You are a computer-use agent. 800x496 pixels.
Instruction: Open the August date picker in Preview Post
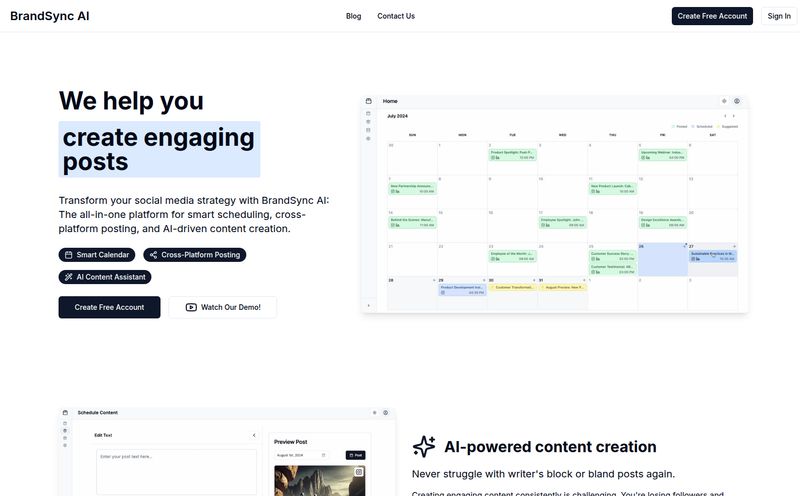[x=301, y=455]
